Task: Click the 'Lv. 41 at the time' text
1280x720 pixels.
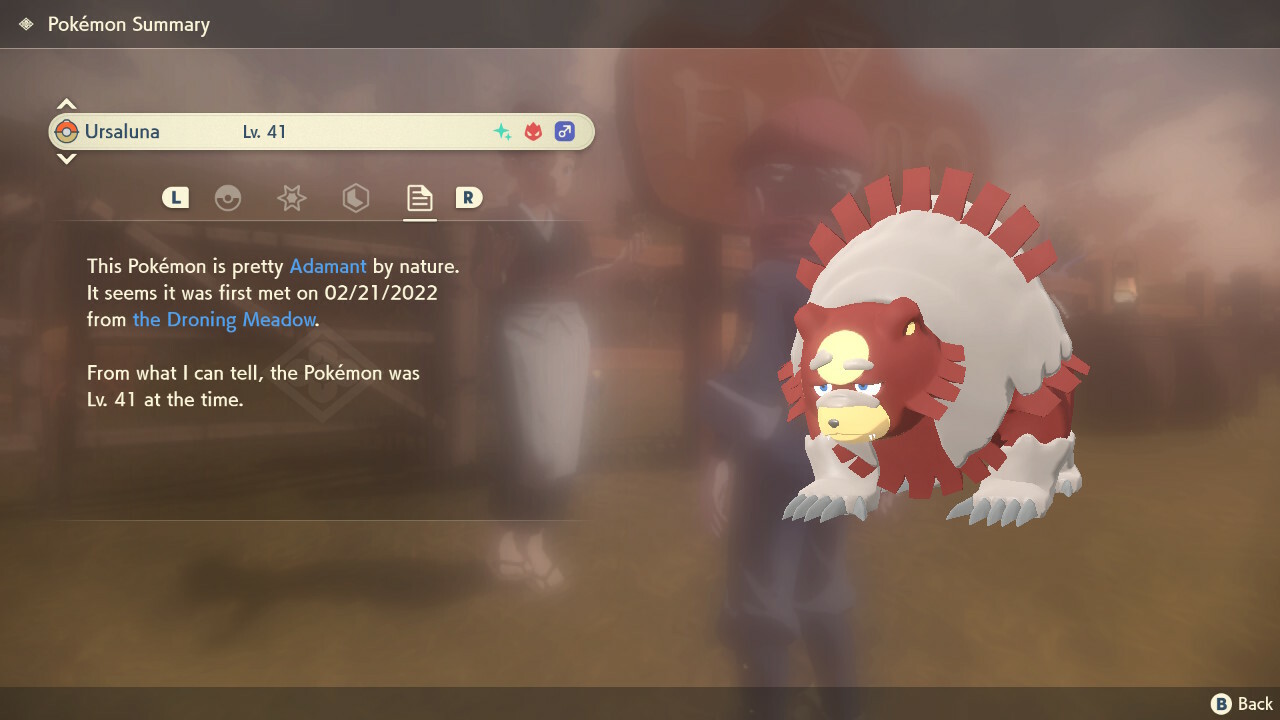Action: click(165, 399)
